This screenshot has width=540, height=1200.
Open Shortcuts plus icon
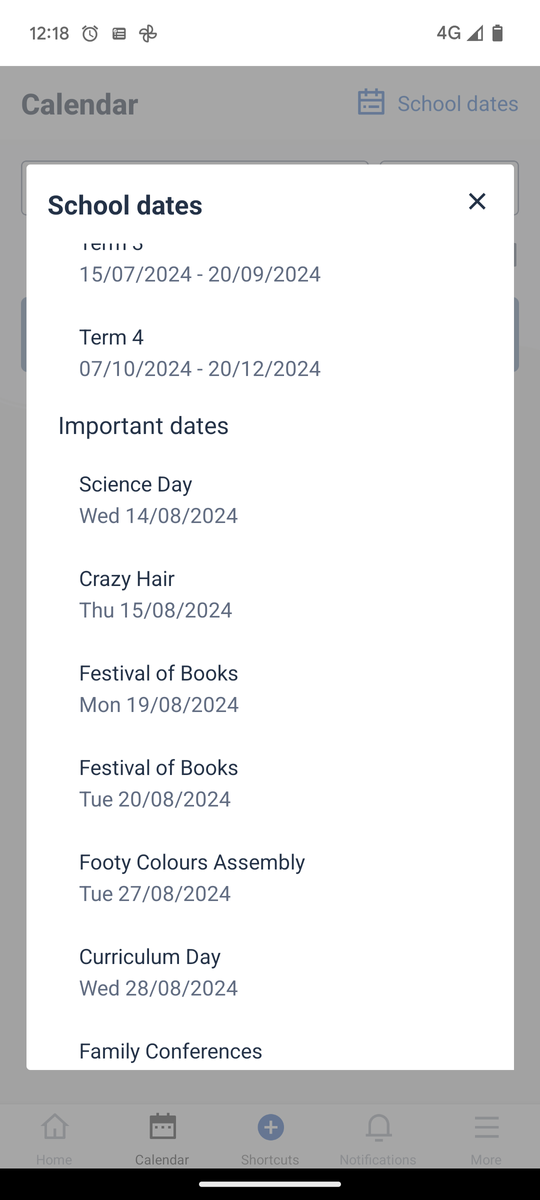point(270,1127)
